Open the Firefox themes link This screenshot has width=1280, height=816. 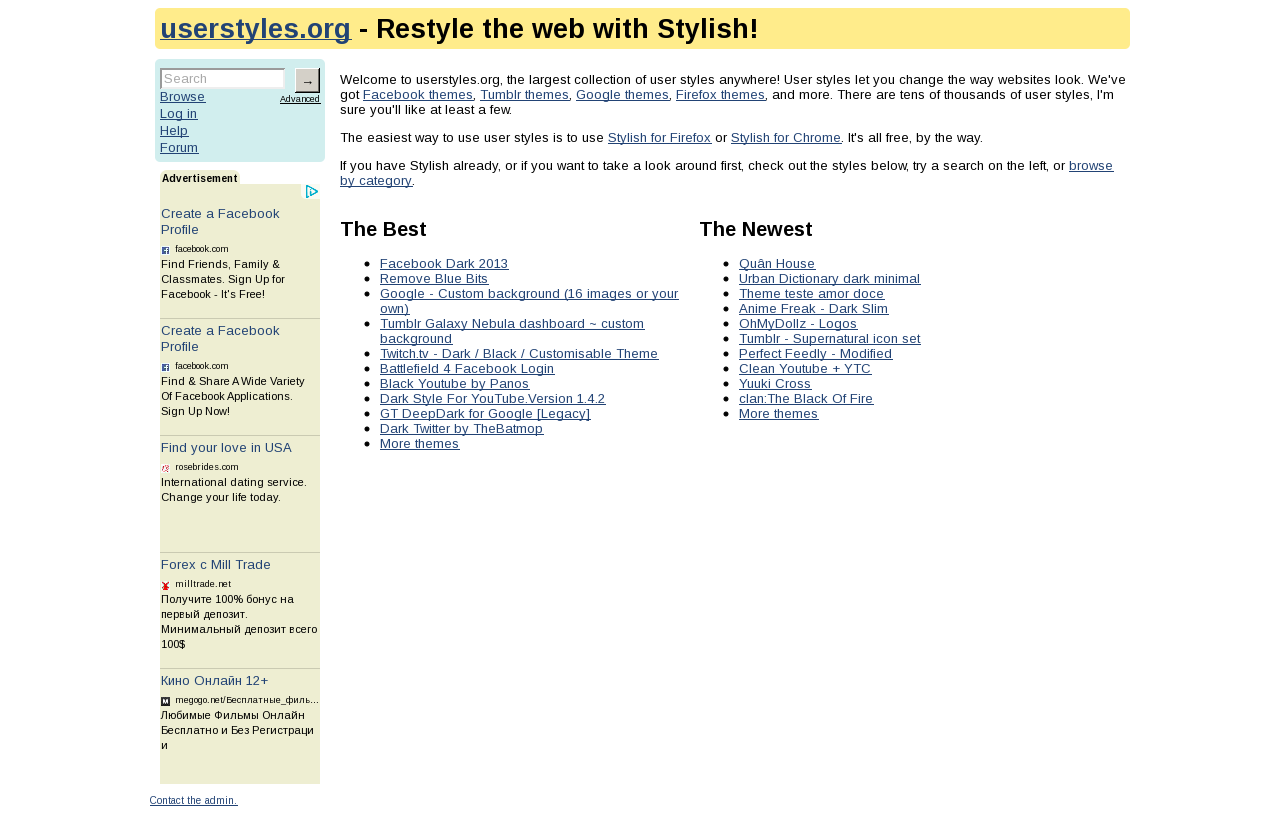tap(721, 95)
